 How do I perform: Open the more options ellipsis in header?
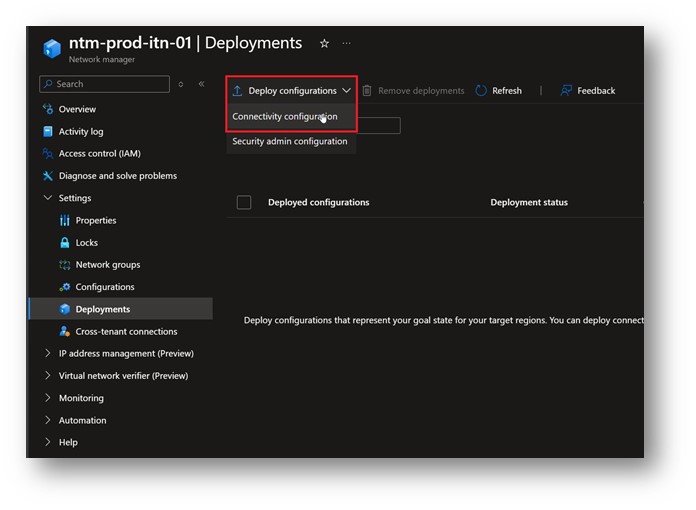346,43
